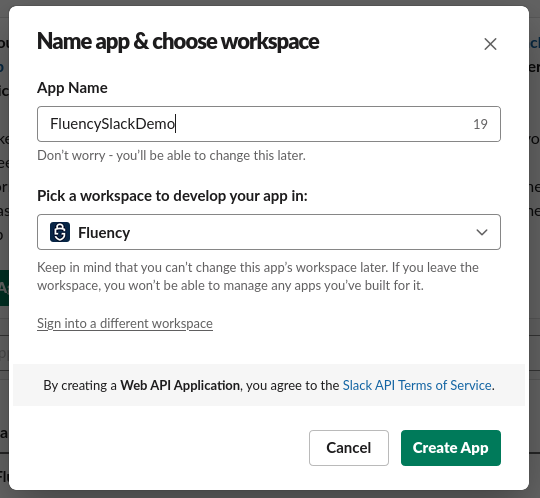Follow the Sign into a different workspace link
Image resolution: width=540 pixels, height=498 pixels.
(x=125, y=324)
